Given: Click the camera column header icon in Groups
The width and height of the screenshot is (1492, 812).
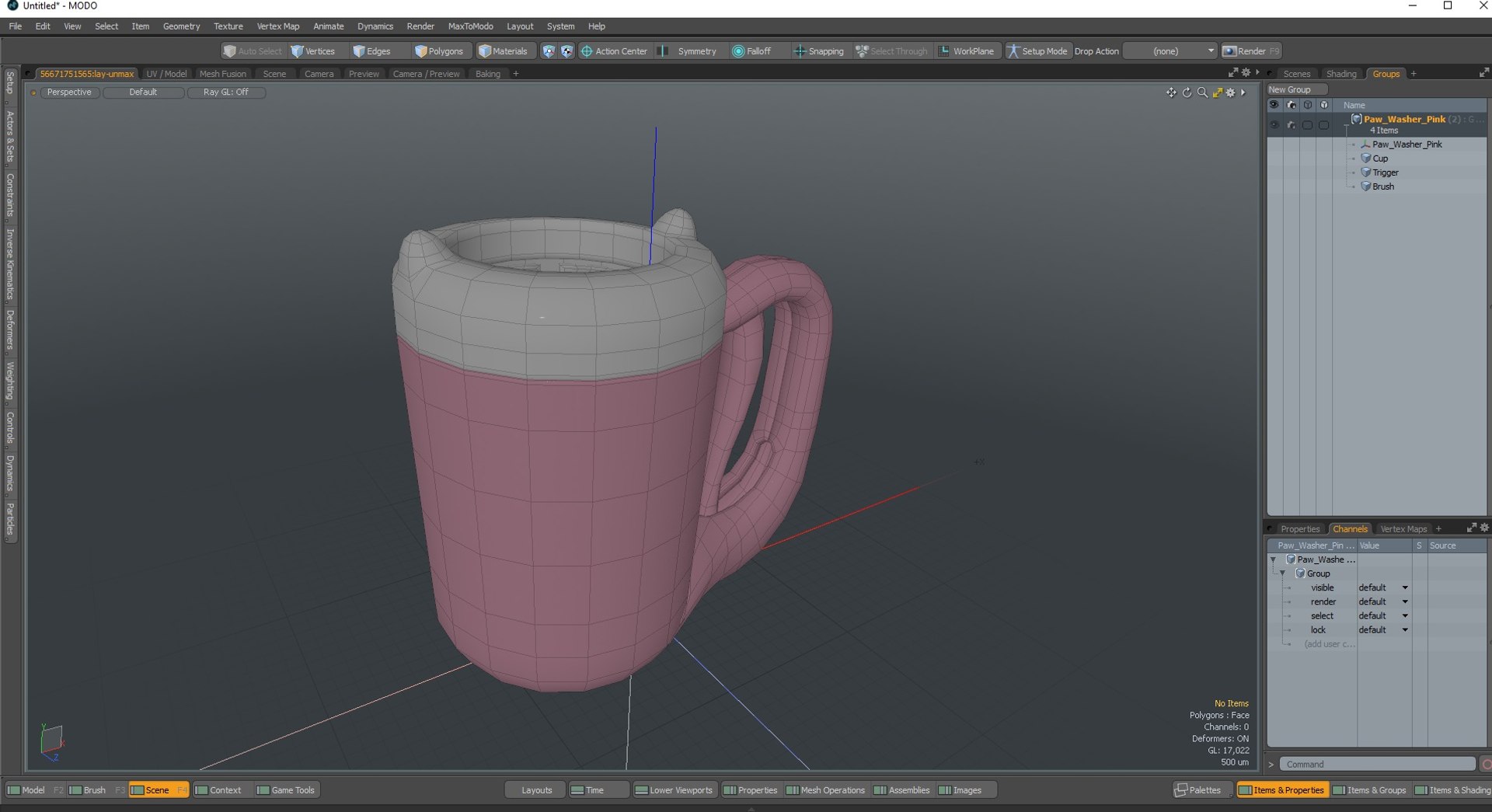Looking at the screenshot, I should point(1291,105).
